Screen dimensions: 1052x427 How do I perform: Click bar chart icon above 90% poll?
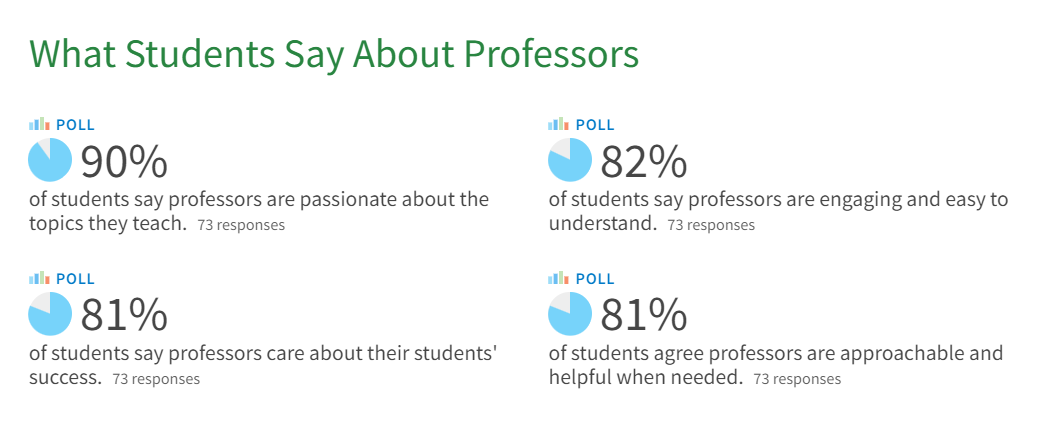pyautogui.click(x=40, y=124)
